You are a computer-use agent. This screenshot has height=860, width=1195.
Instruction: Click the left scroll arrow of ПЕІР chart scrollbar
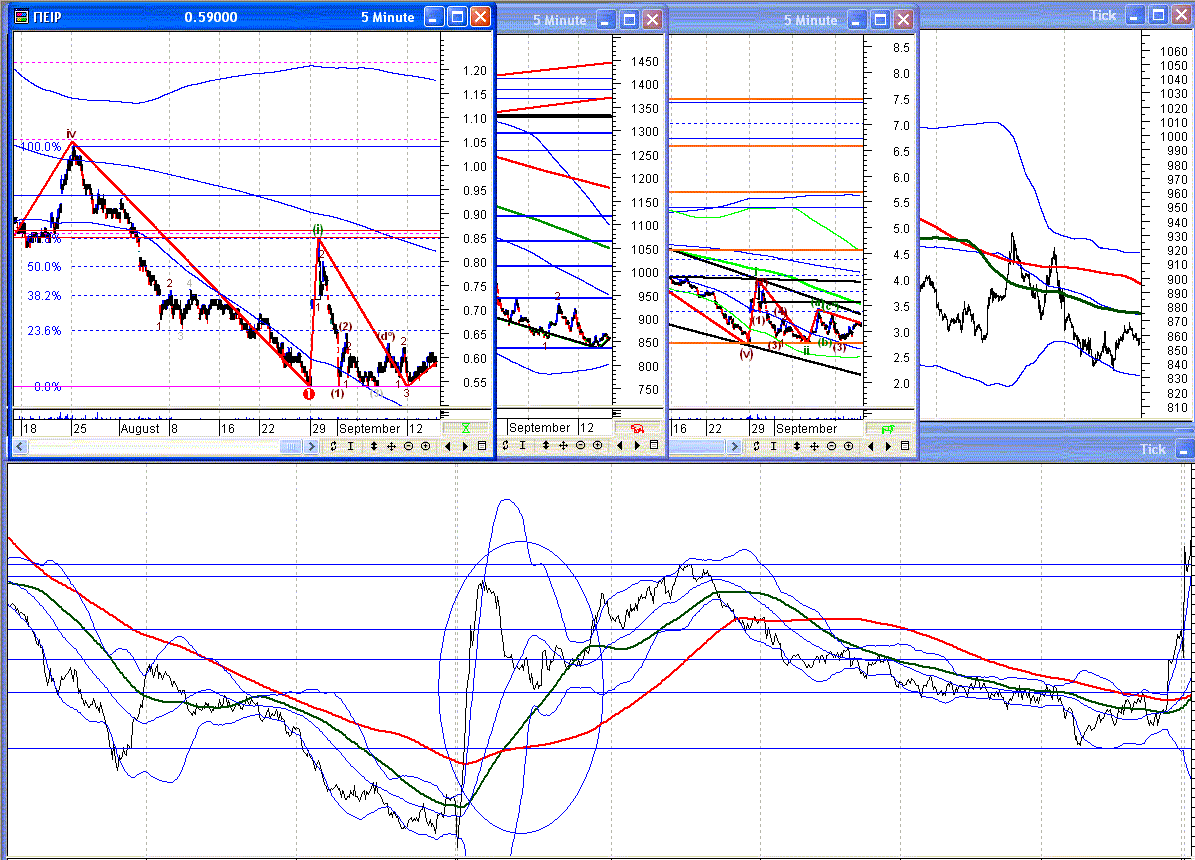[21, 447]
